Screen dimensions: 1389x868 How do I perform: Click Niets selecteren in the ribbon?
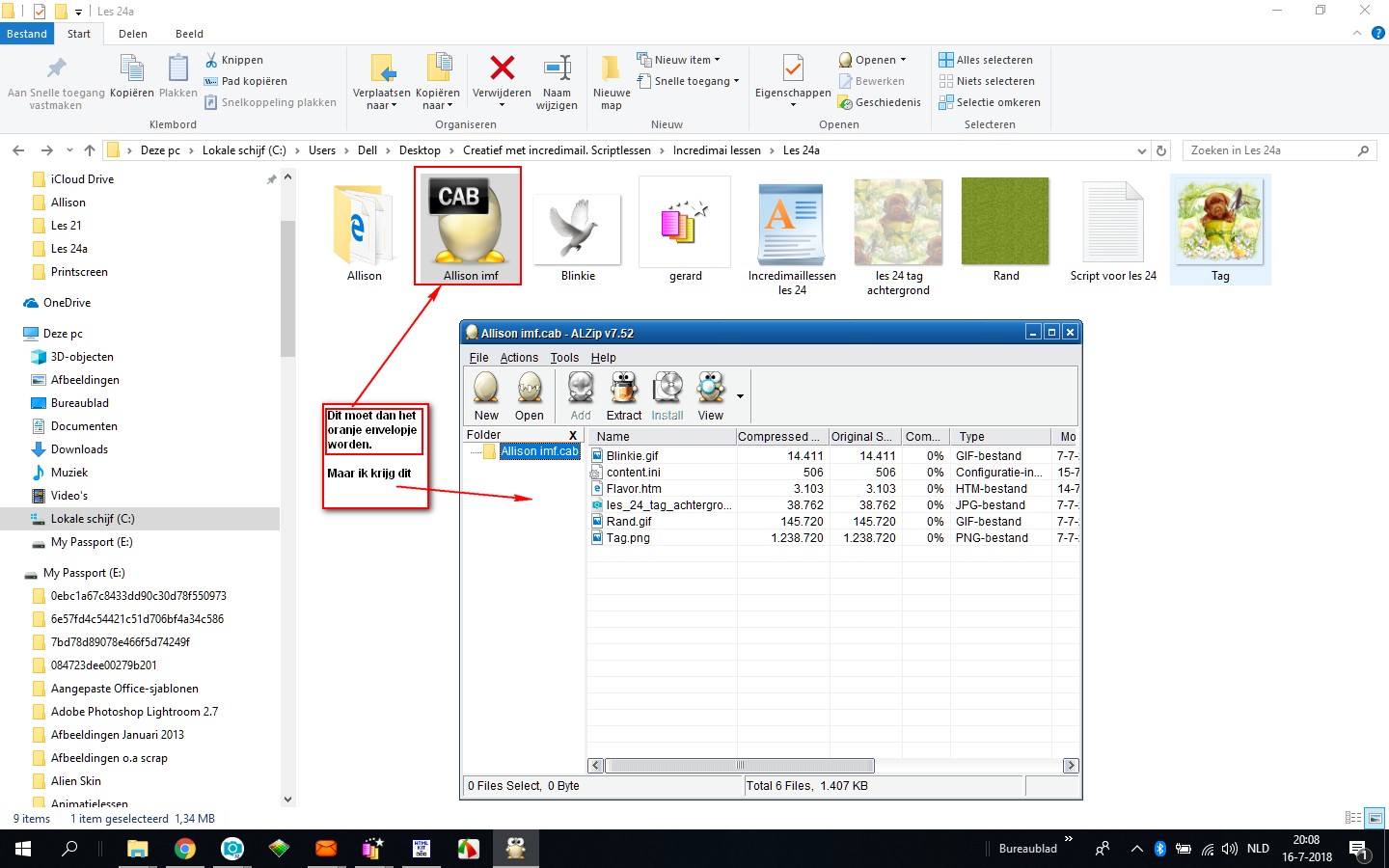(987, 81)
